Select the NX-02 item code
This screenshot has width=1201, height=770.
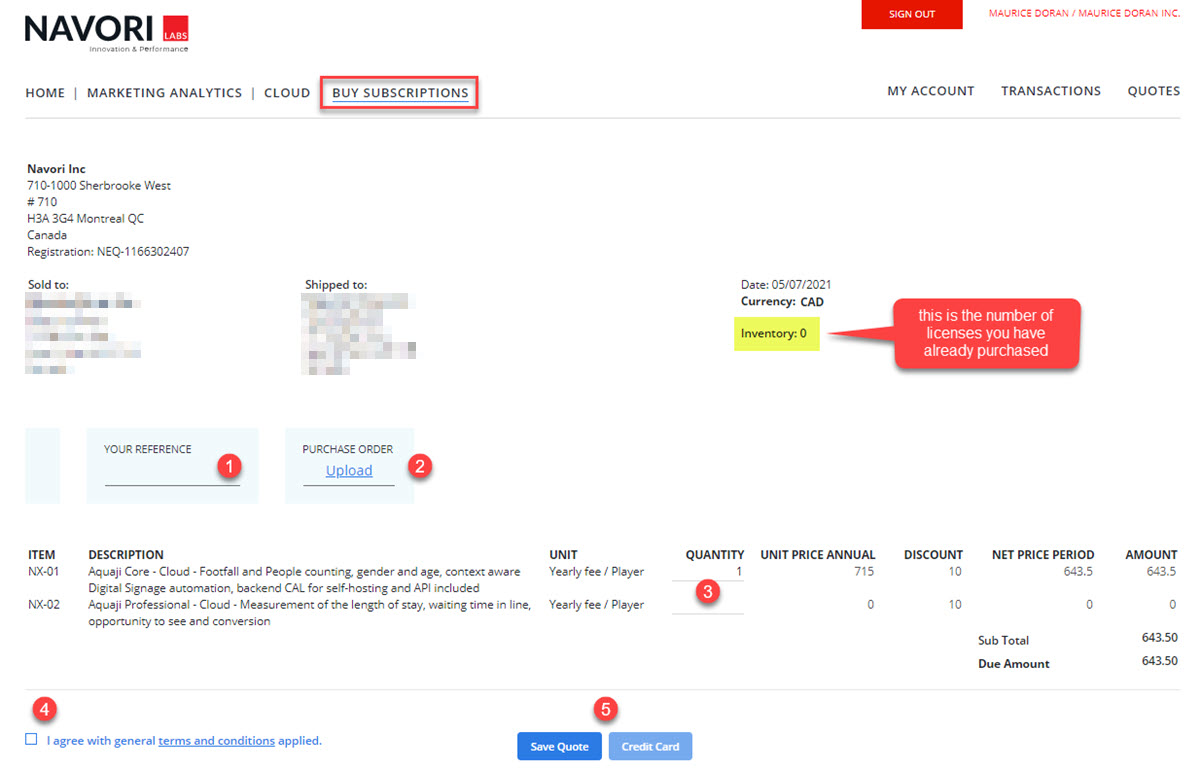tap(43, 605)
